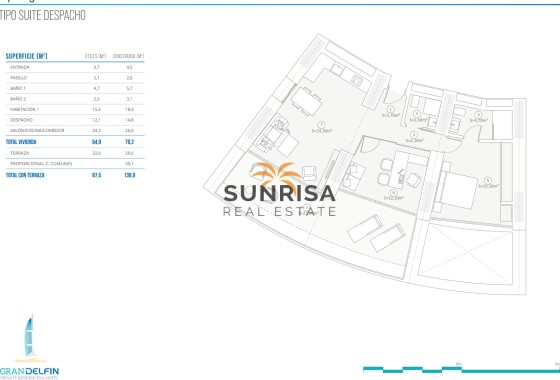Click the 'TIPO SUITE DESPACHO' heading
Viewport: 560px width, 380px height.
coord(42,15)
